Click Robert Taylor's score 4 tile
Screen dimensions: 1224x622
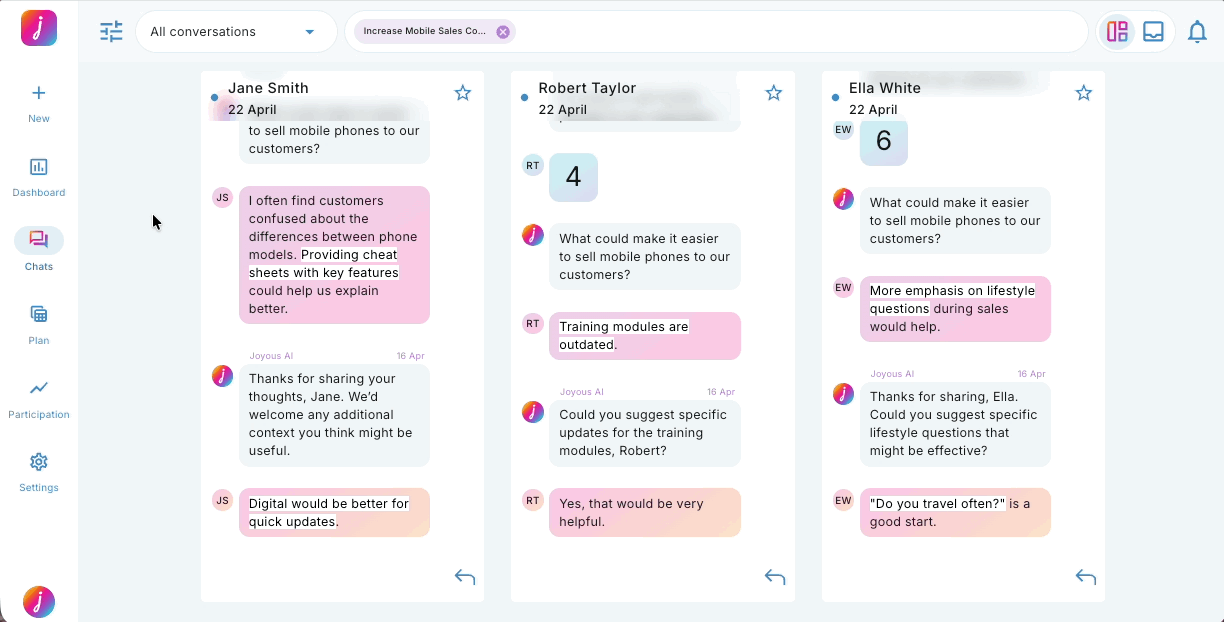[573, 177]
